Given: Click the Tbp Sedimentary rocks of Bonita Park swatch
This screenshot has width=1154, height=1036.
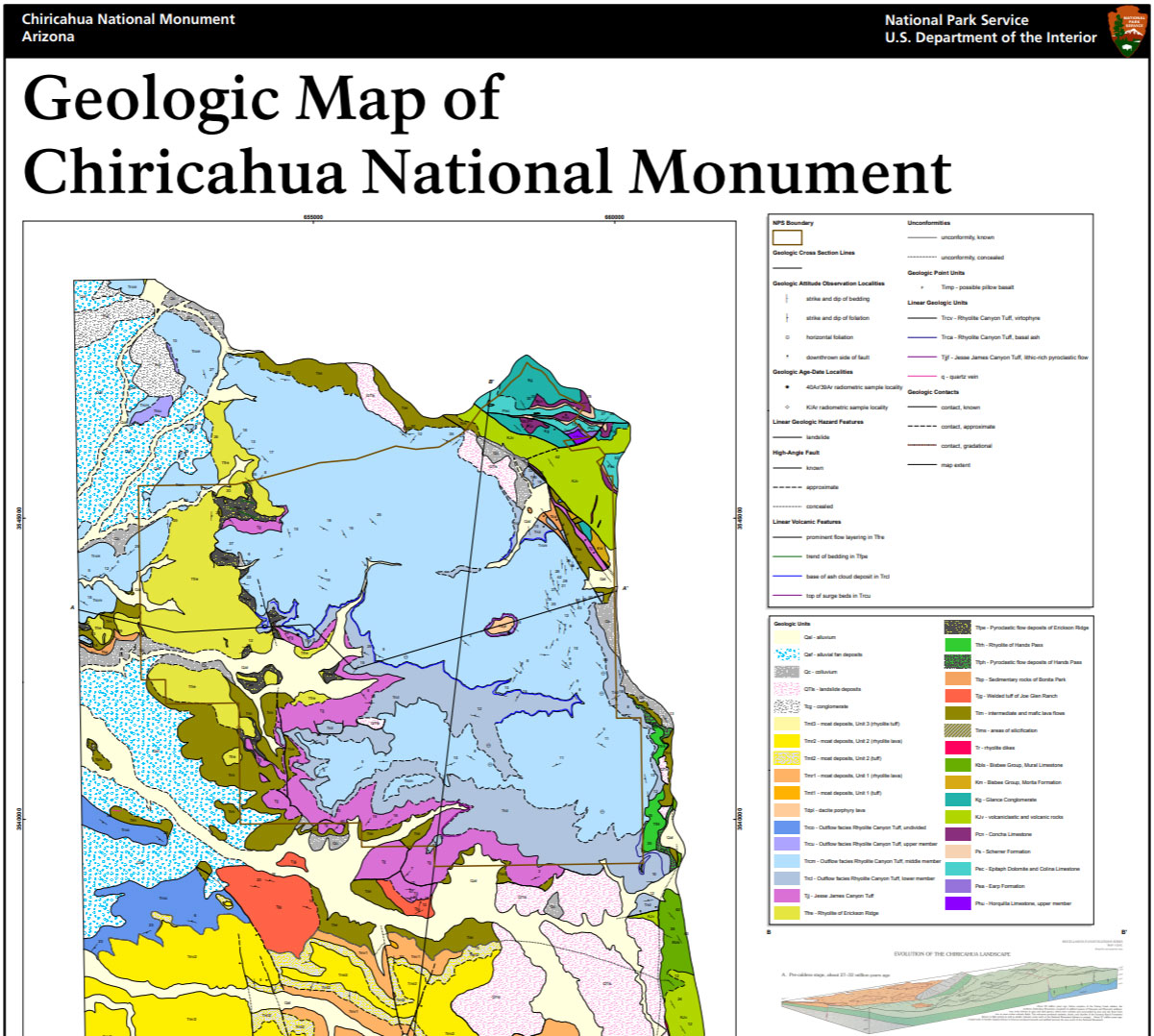Looking at the screenshot, I should point(958,679).
